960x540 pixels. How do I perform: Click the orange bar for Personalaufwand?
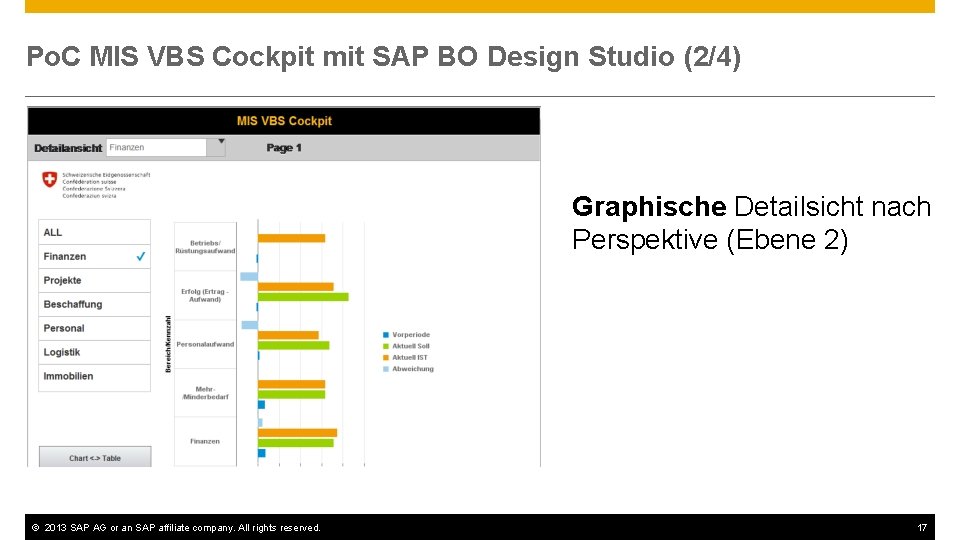288,335
